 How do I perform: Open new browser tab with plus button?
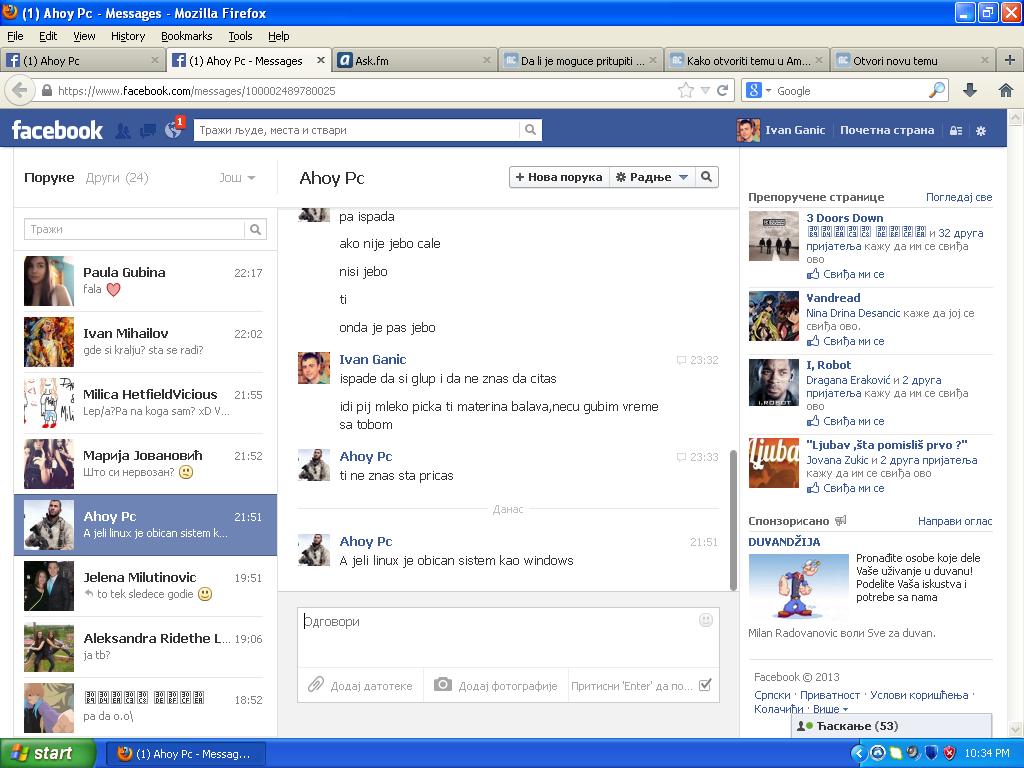coord(1010,60)
